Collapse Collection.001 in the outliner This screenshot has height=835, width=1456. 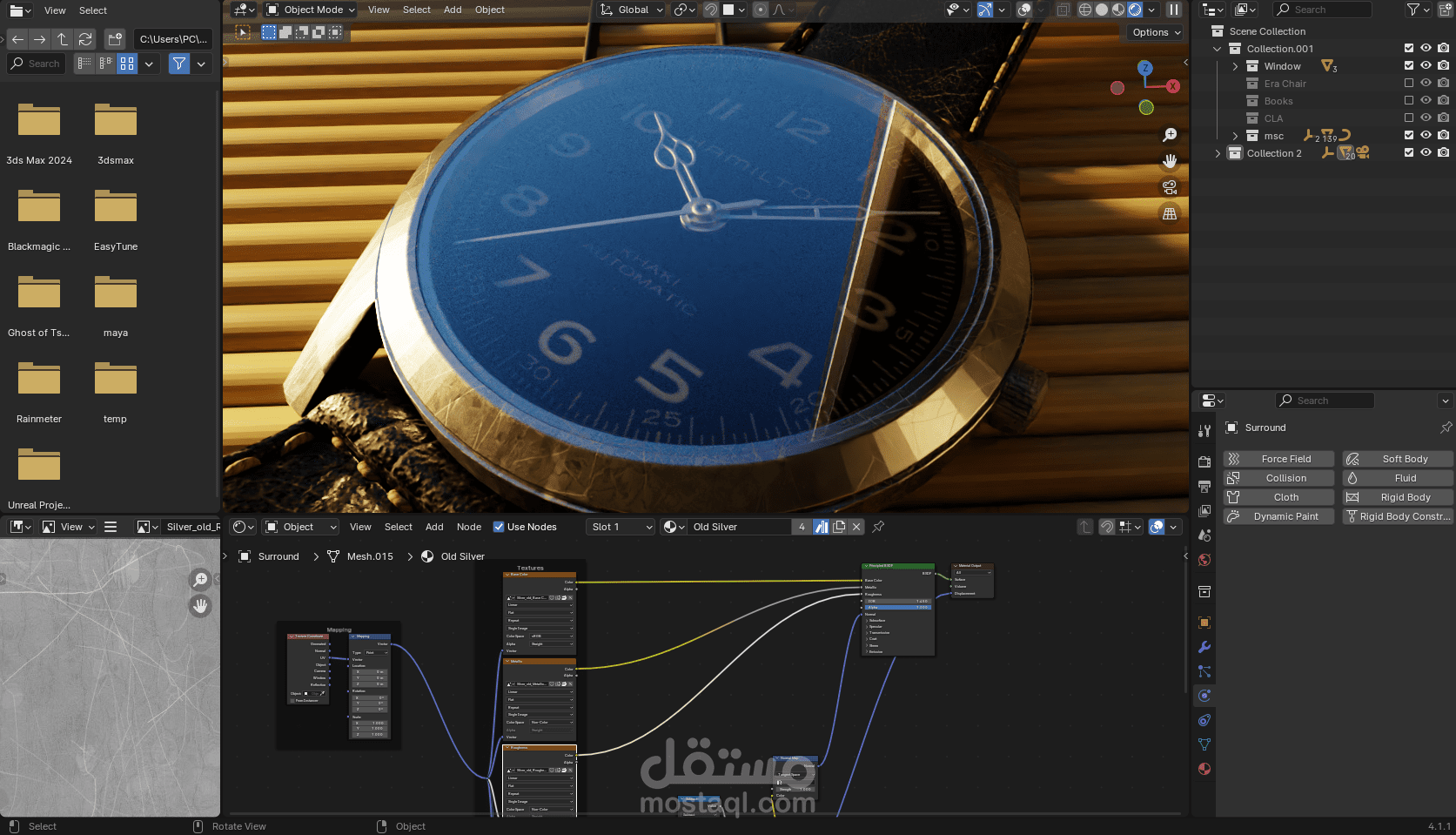pos(1218,49)
